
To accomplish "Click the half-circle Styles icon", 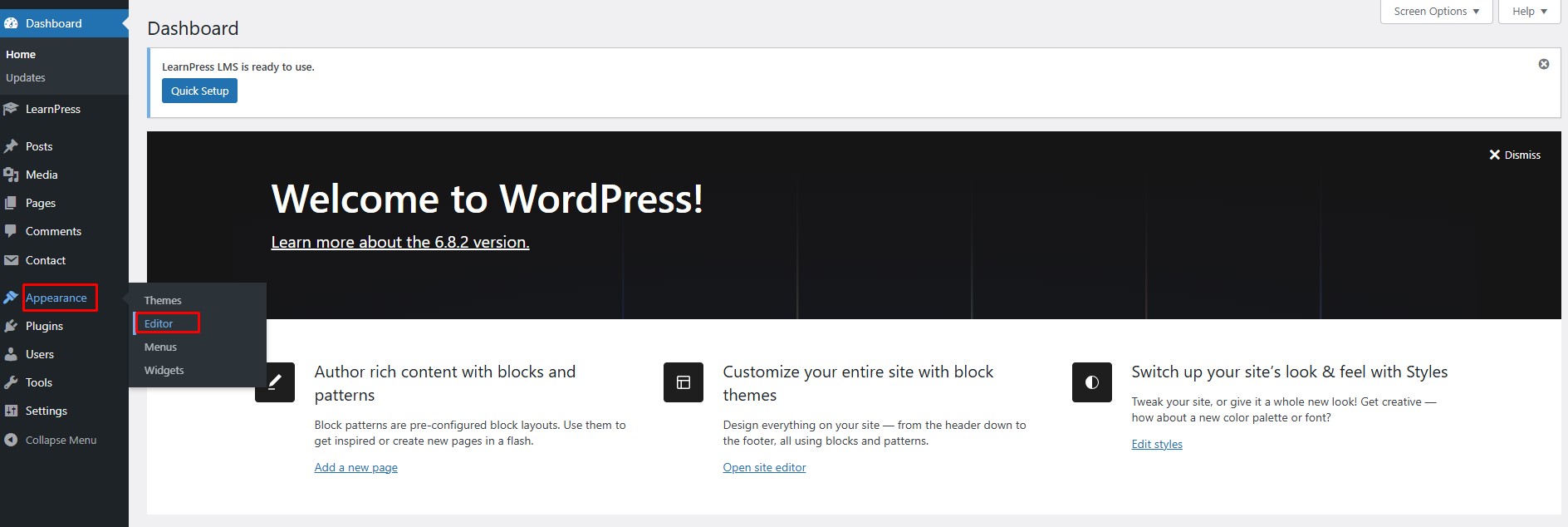I will click(x=1092, y=382).
